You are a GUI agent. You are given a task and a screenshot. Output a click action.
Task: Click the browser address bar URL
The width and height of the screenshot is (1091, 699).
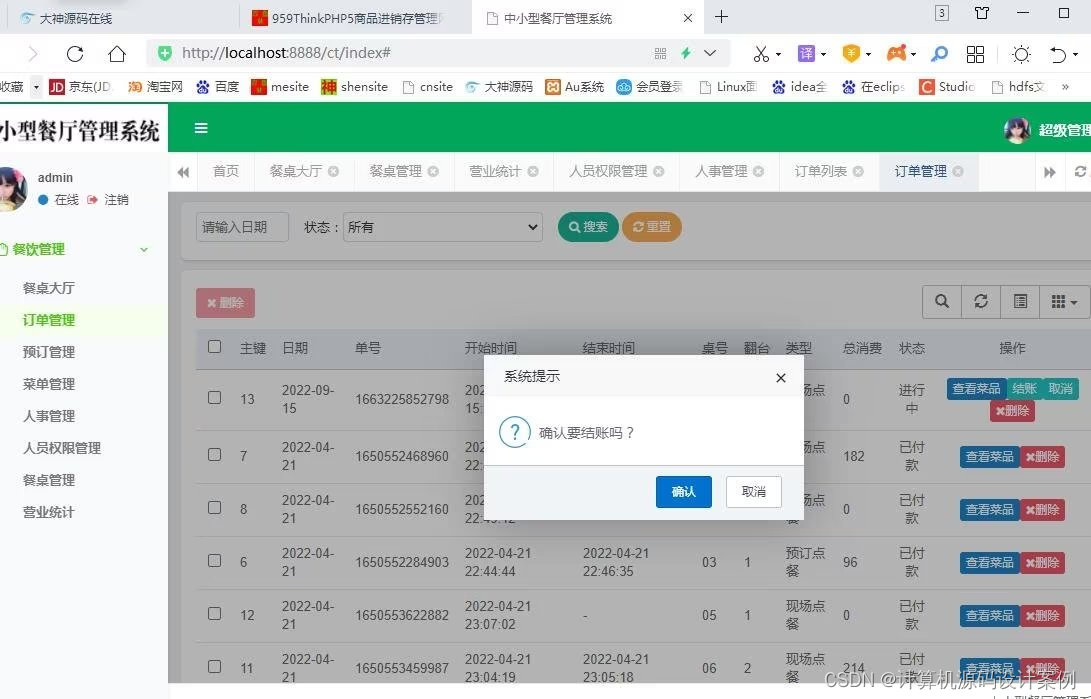pyautogui.click(x=286, y=53)
